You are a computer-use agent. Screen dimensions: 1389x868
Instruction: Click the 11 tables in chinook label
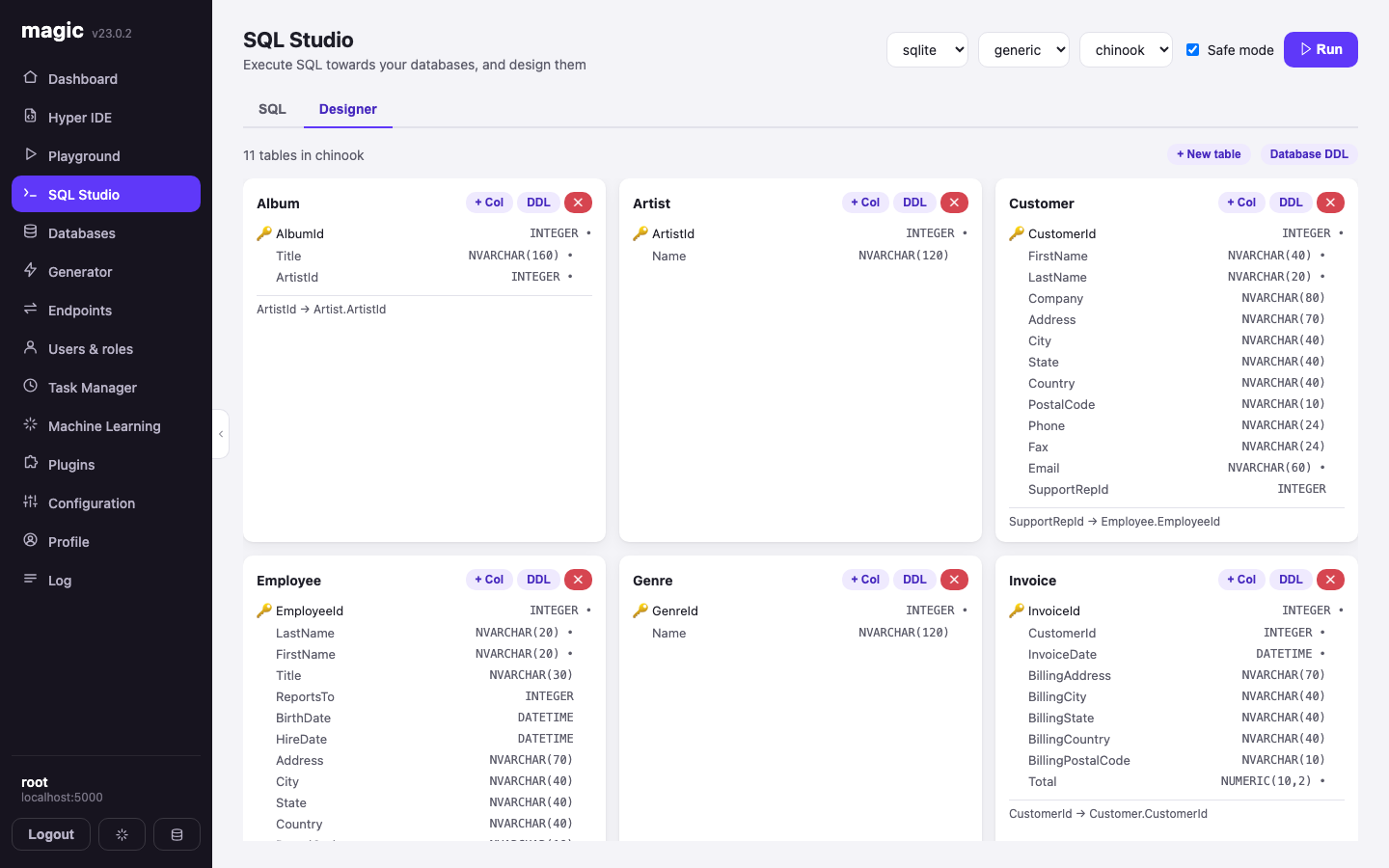pos(304,155)
